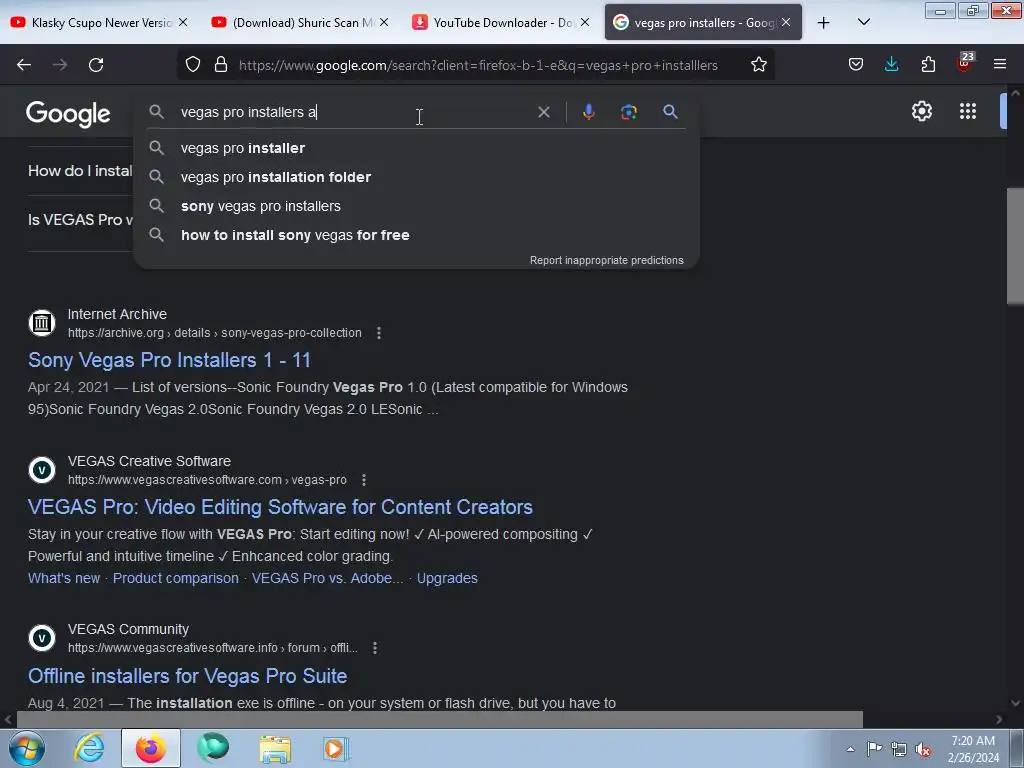Open 'VEGAS Pro: Video Editing Software' result

pyautogui.click(x=280, y=507)
